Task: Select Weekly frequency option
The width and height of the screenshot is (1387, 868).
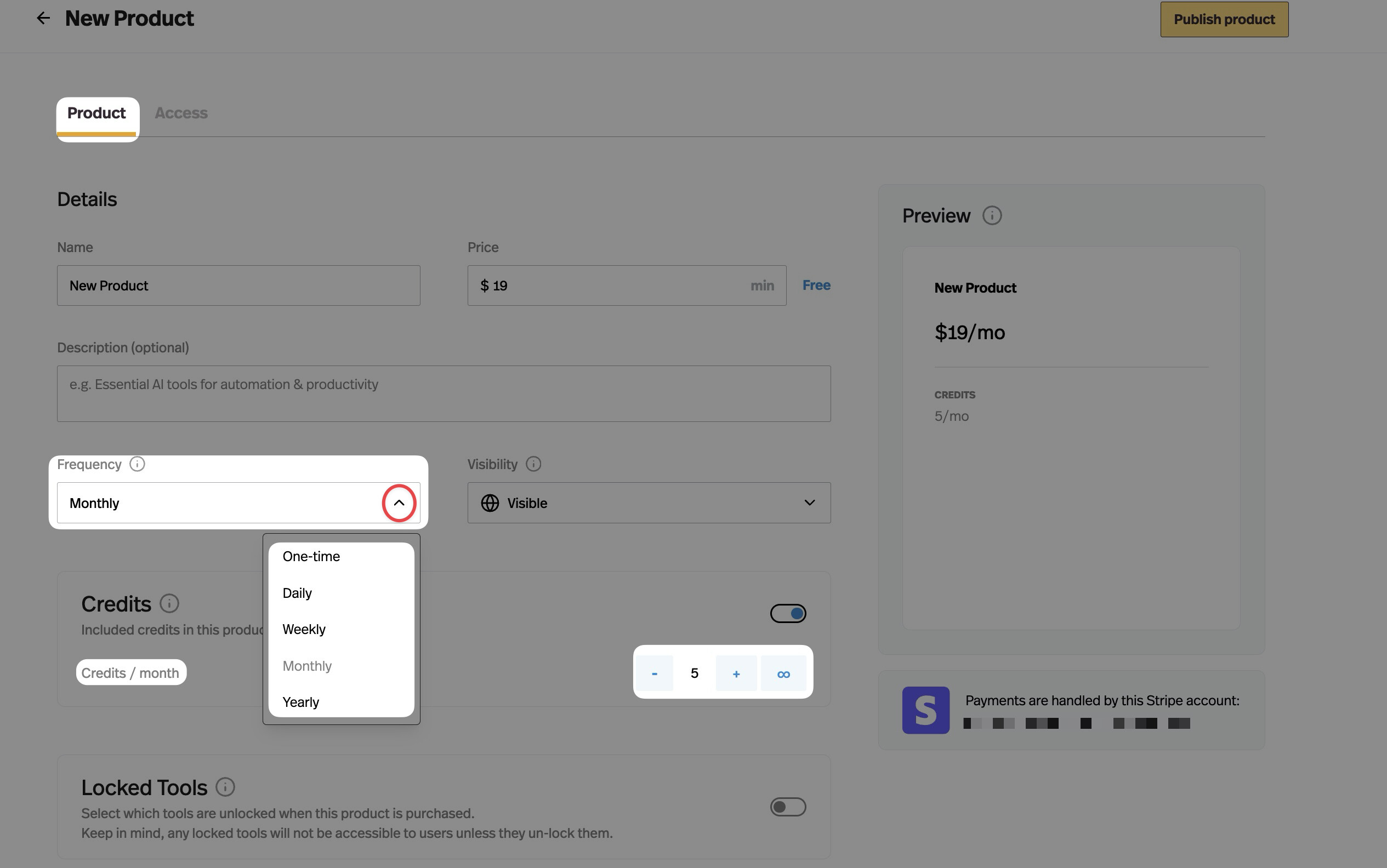Action: coord(304,629)
